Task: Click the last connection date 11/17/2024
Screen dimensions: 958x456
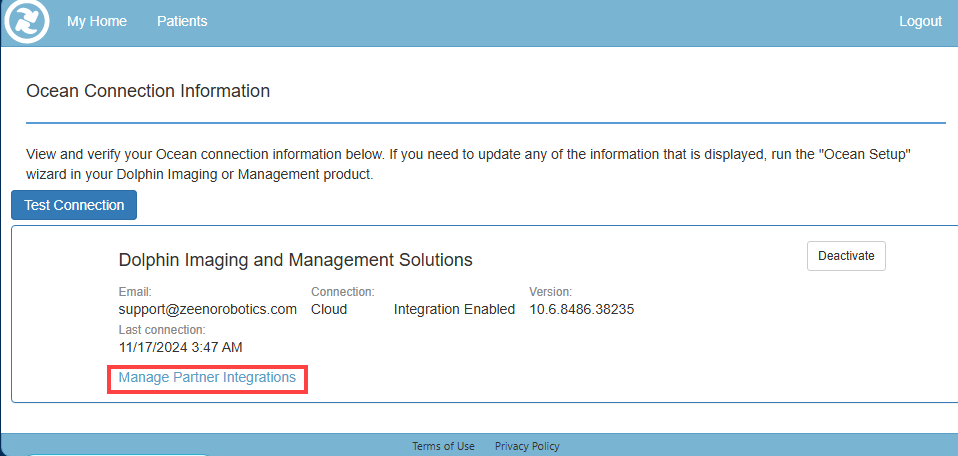Action: coord(180,347)
